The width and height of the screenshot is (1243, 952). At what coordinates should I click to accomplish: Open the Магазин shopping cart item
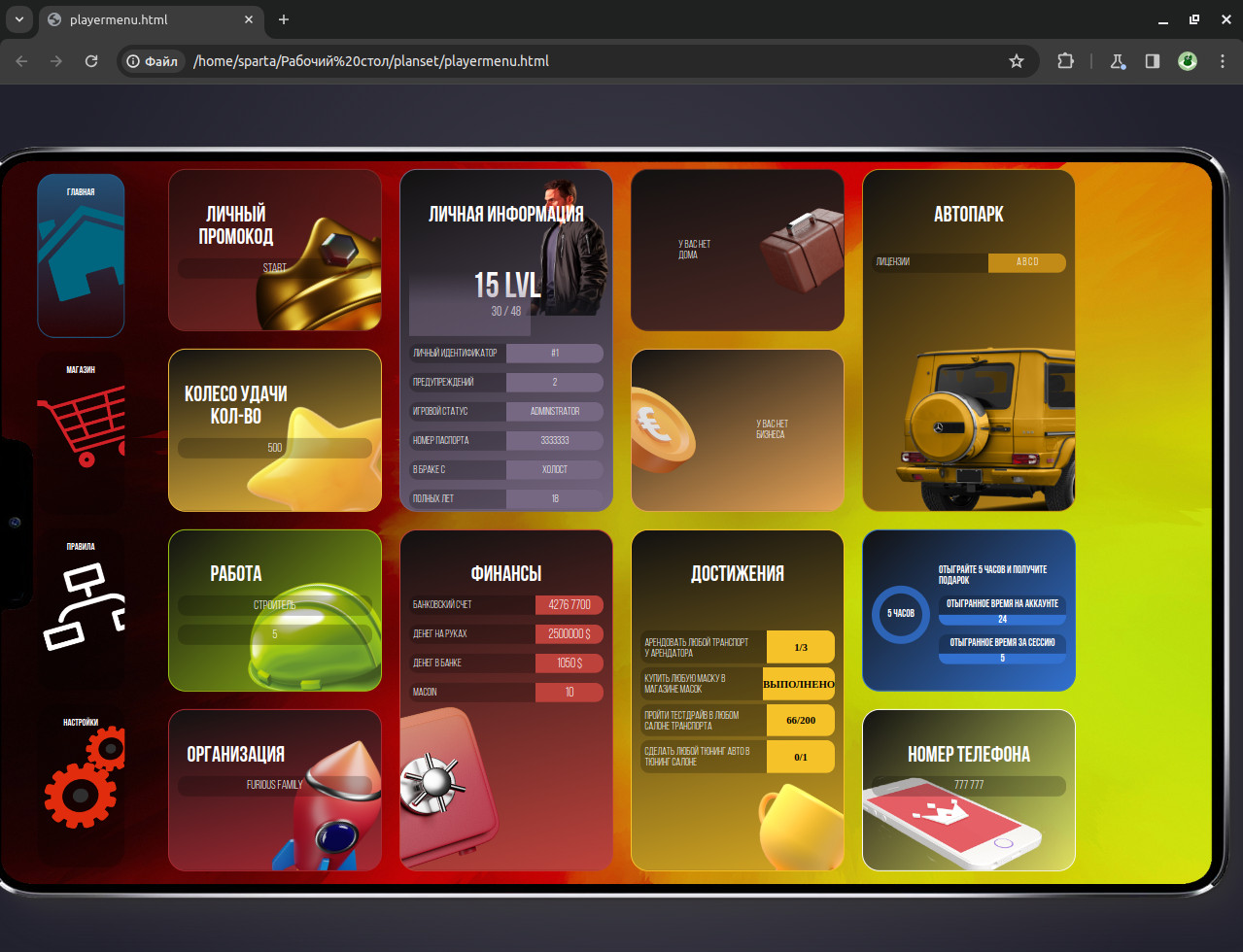point(81,432)
